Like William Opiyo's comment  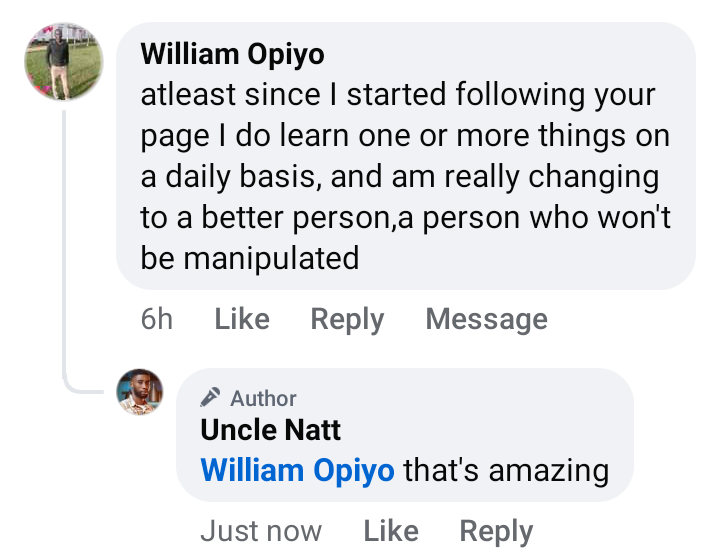(242, 319)
